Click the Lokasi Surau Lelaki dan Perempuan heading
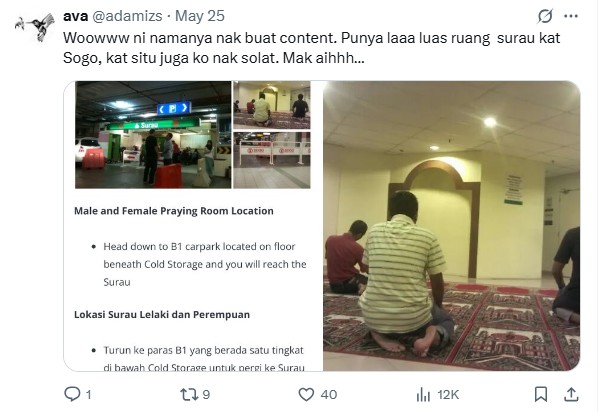604x412 pixels. click(x=162, y=315)
